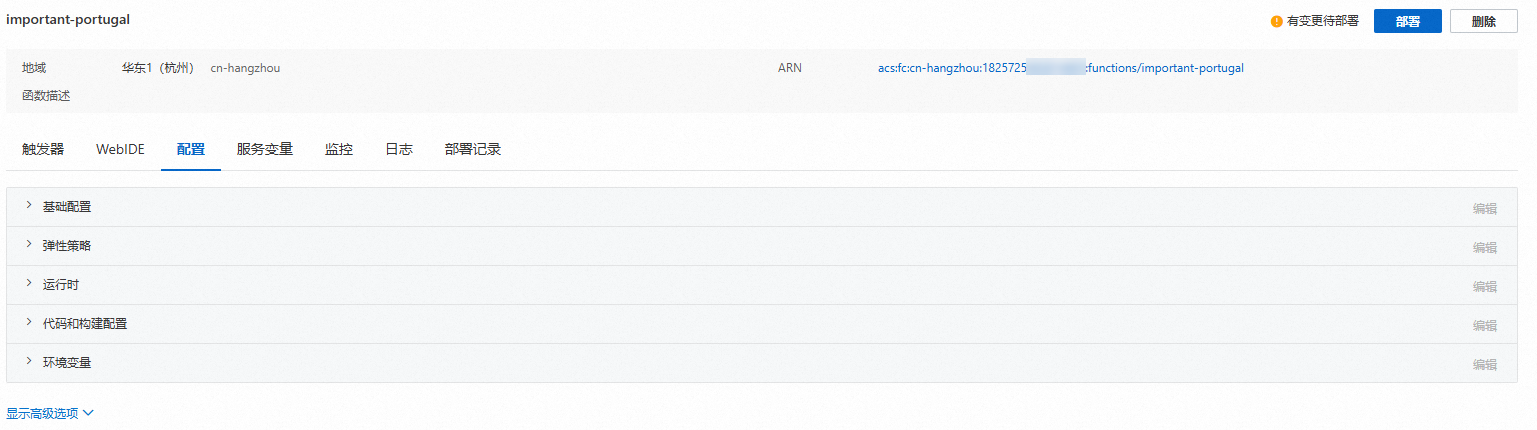Switch to the 触发器 tab
This screenshot has width=1537, height=430.
43,150
